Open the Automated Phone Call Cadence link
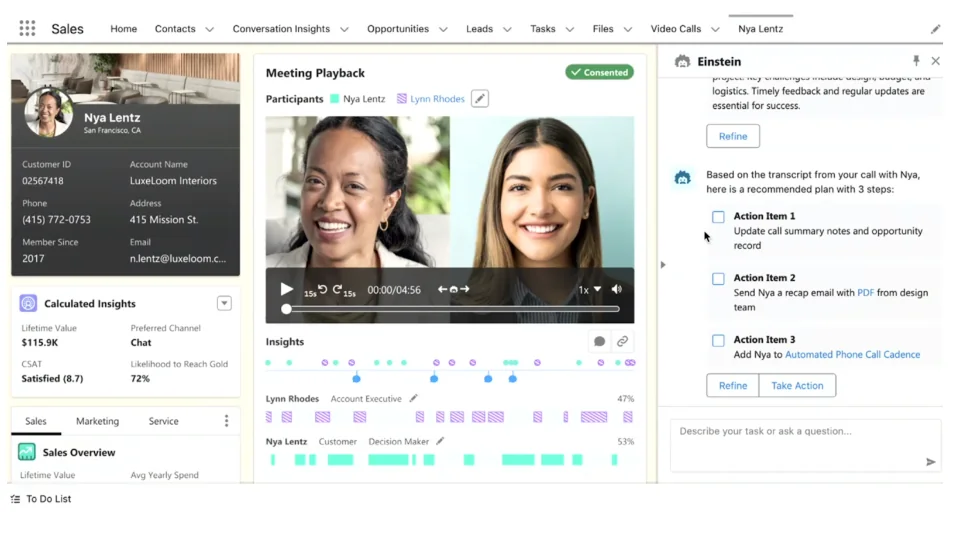Viewport: 958px width, 534px height. [852, 354]
